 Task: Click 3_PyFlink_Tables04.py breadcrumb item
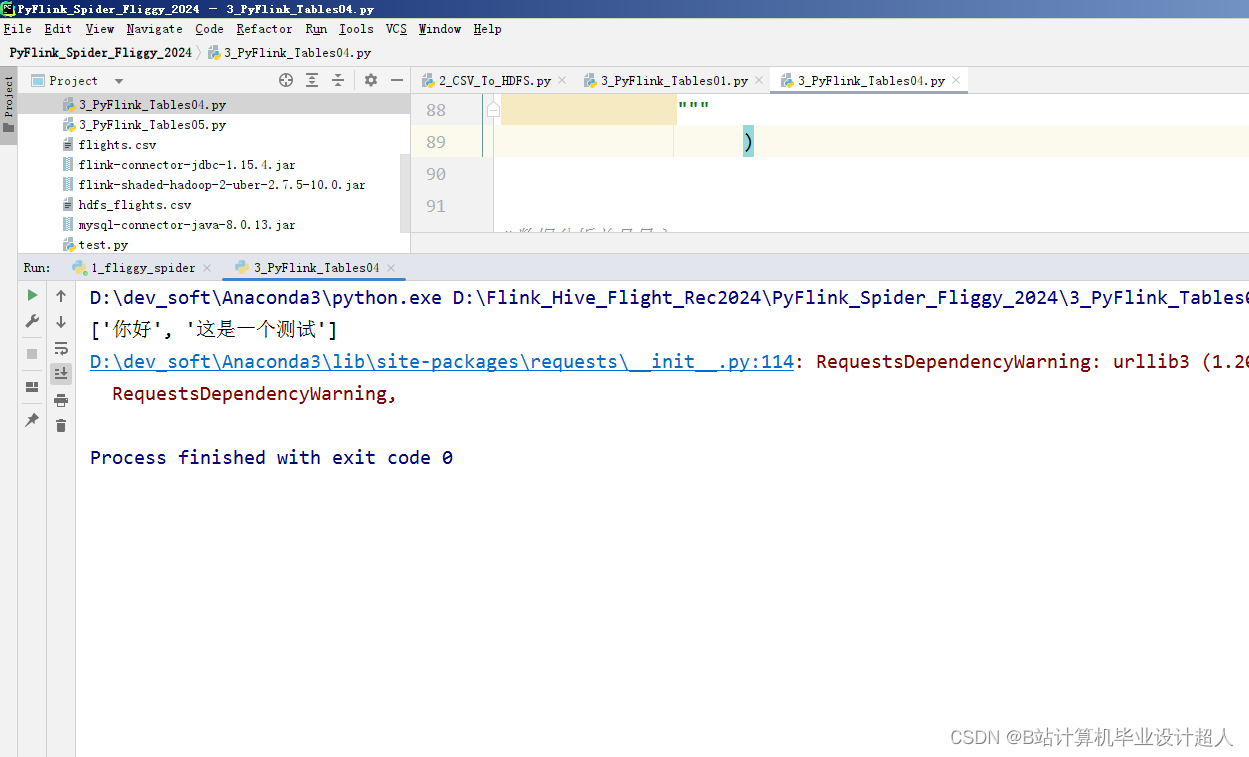pyautogui.click(x=290, y=53)
